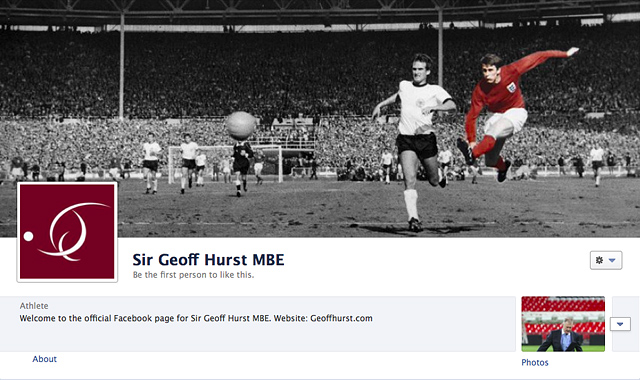The image size is (640, 380).
Task: Click the England crest on the red shirt
Action: click(x=511, y=87)
